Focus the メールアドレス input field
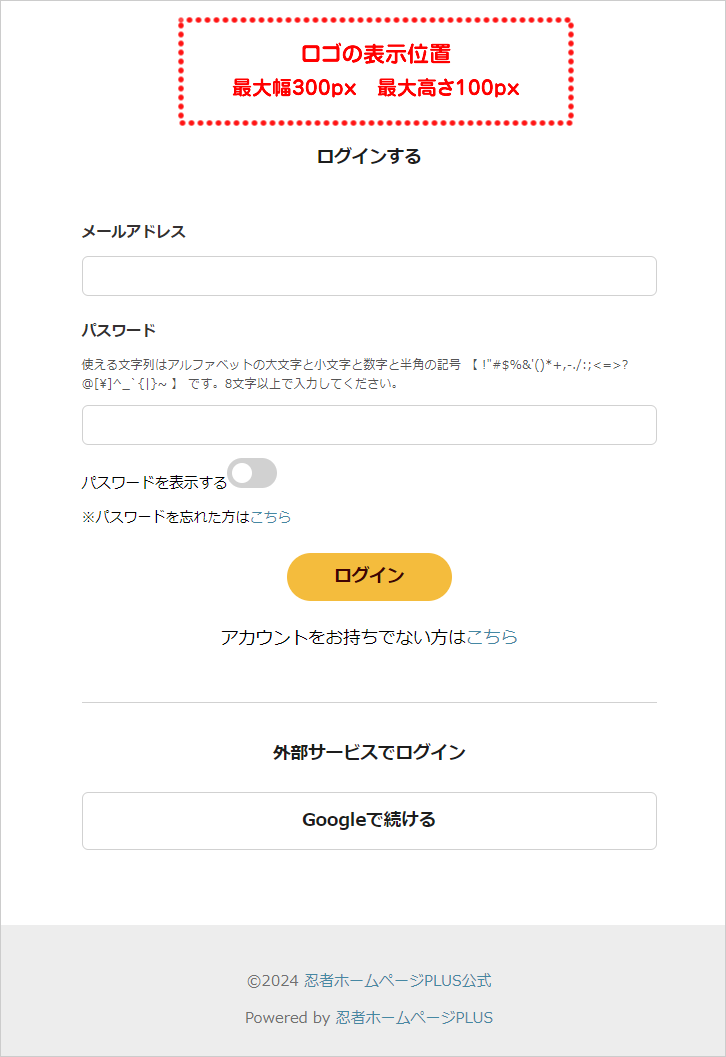The width and height of the screenshot is (726, 1057). click(369, 276)
